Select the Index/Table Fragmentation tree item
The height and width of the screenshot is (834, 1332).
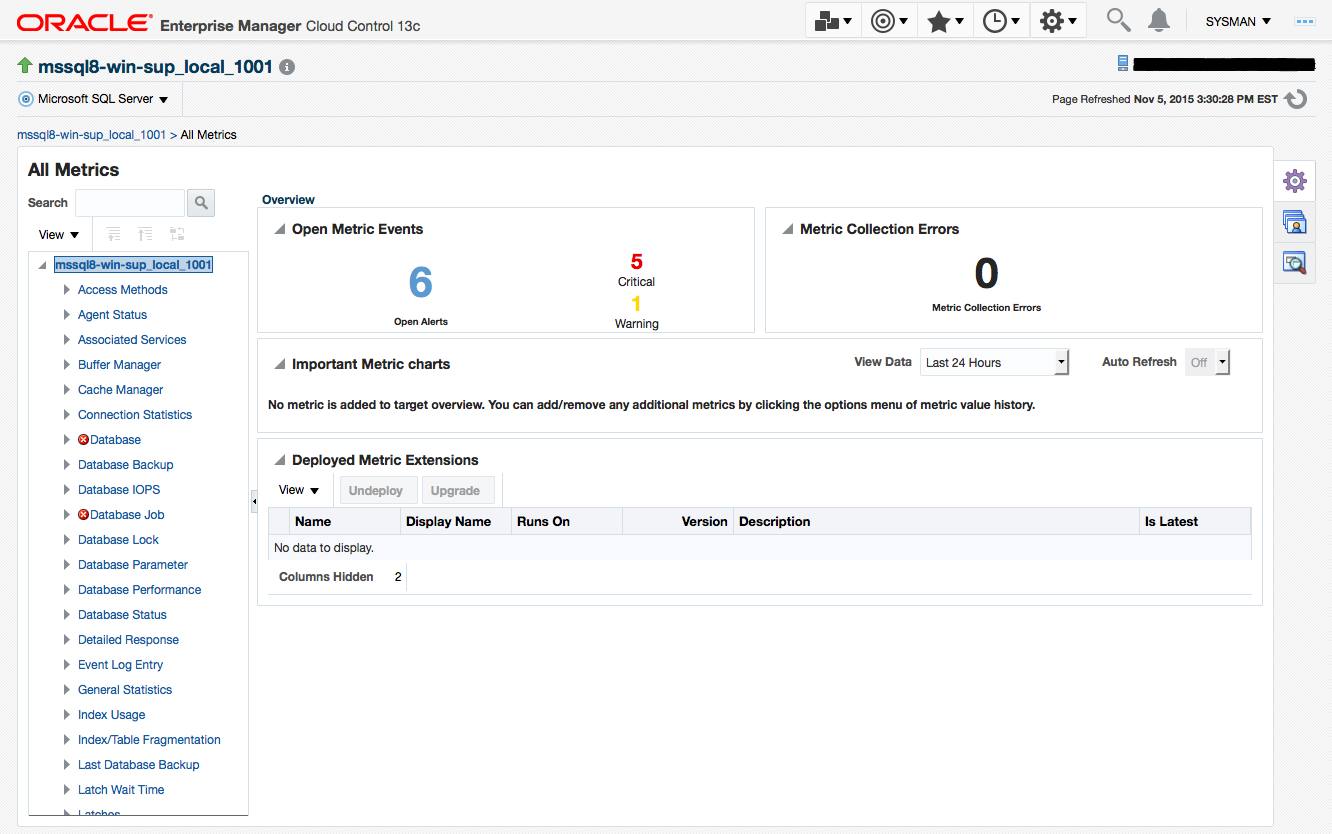(x=150, y=740)
